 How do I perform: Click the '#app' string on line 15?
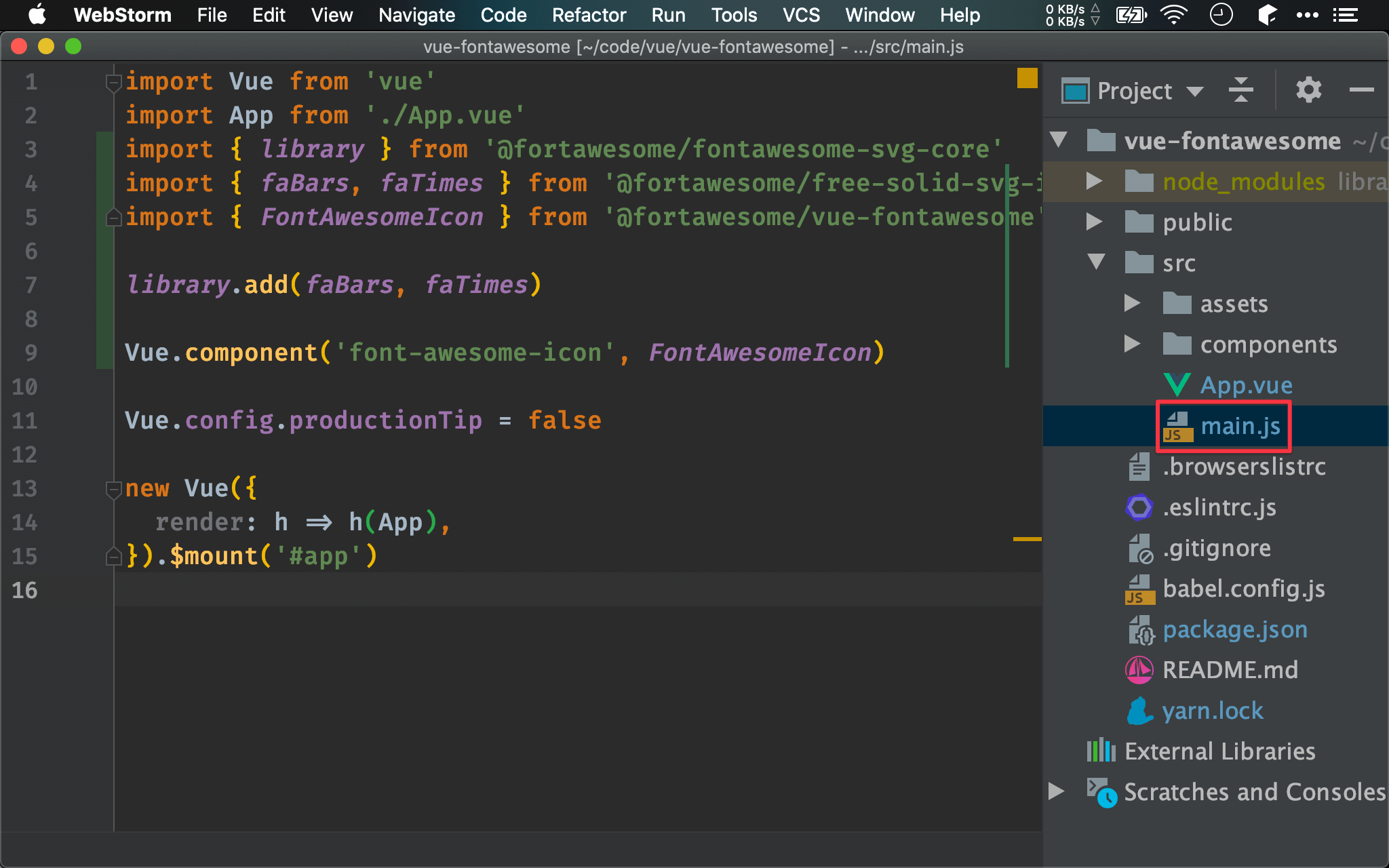pyautogui.click(x=318, y=556)
